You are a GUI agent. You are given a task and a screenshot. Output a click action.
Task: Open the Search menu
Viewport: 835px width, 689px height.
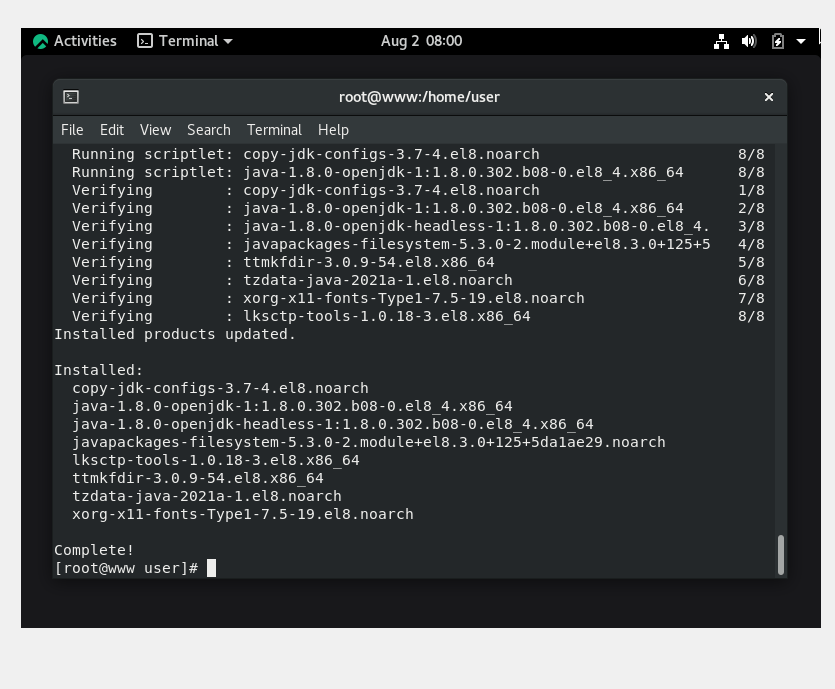[209, 130]
